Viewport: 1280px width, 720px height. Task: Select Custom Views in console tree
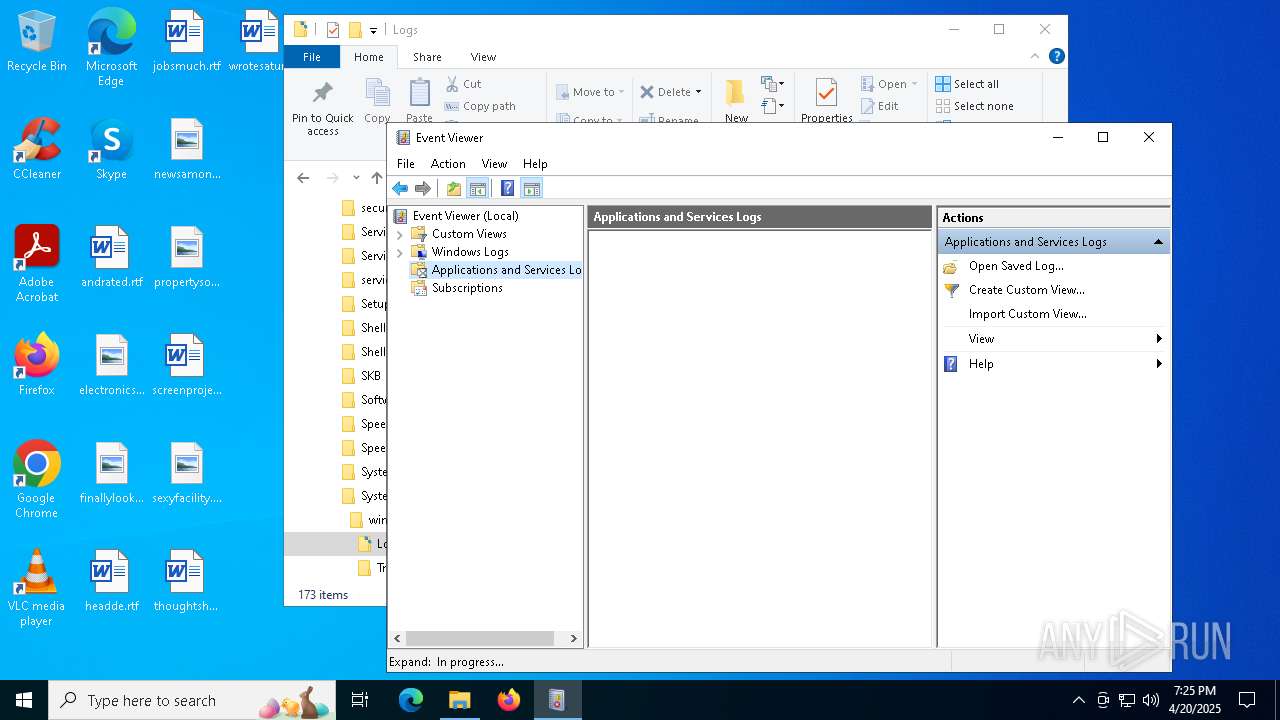click(x=469, y=233)
